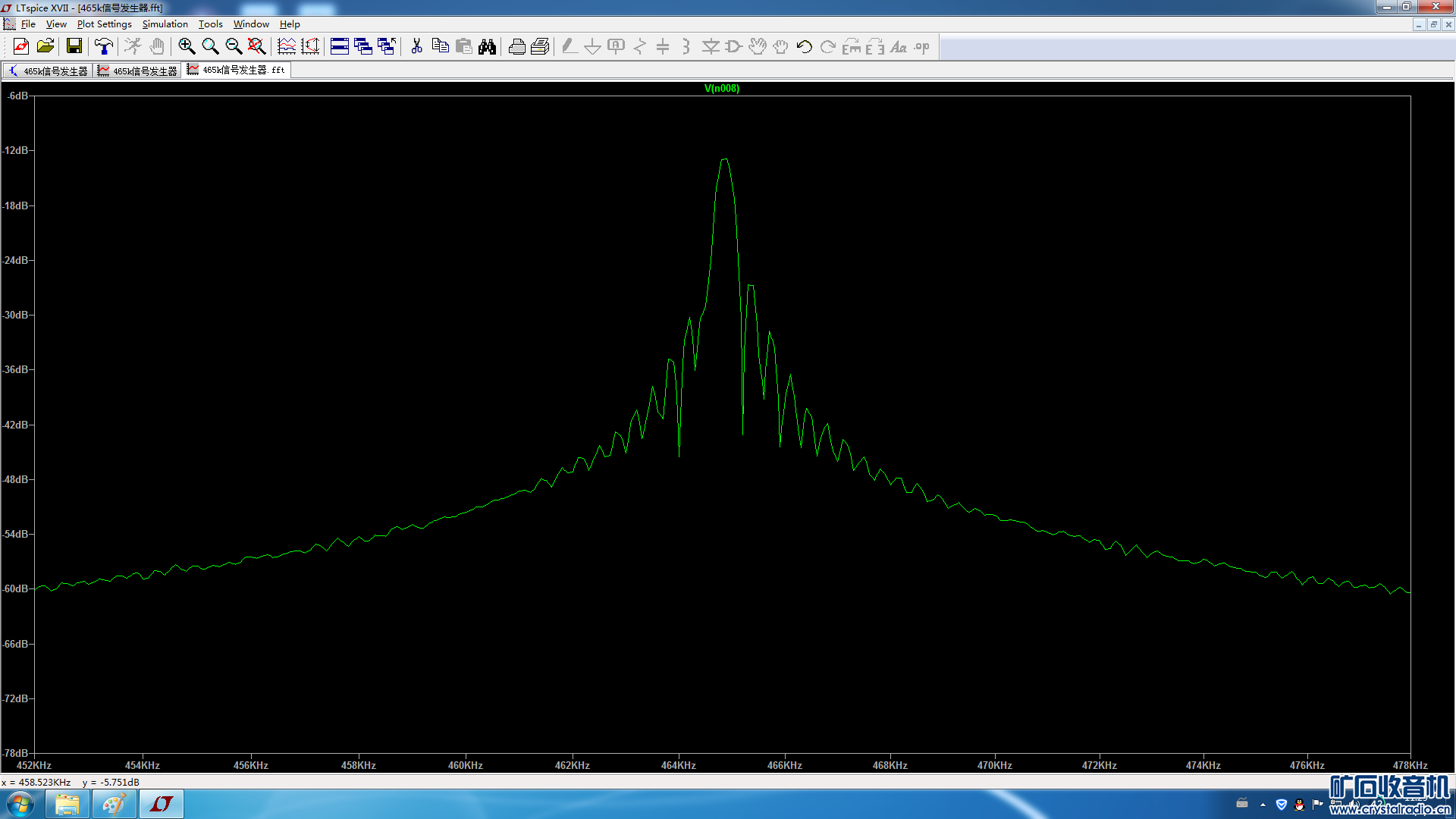Open the File menu
Image resolution: width=1456 pixels, height=819 pixels.
coord(28,24)
